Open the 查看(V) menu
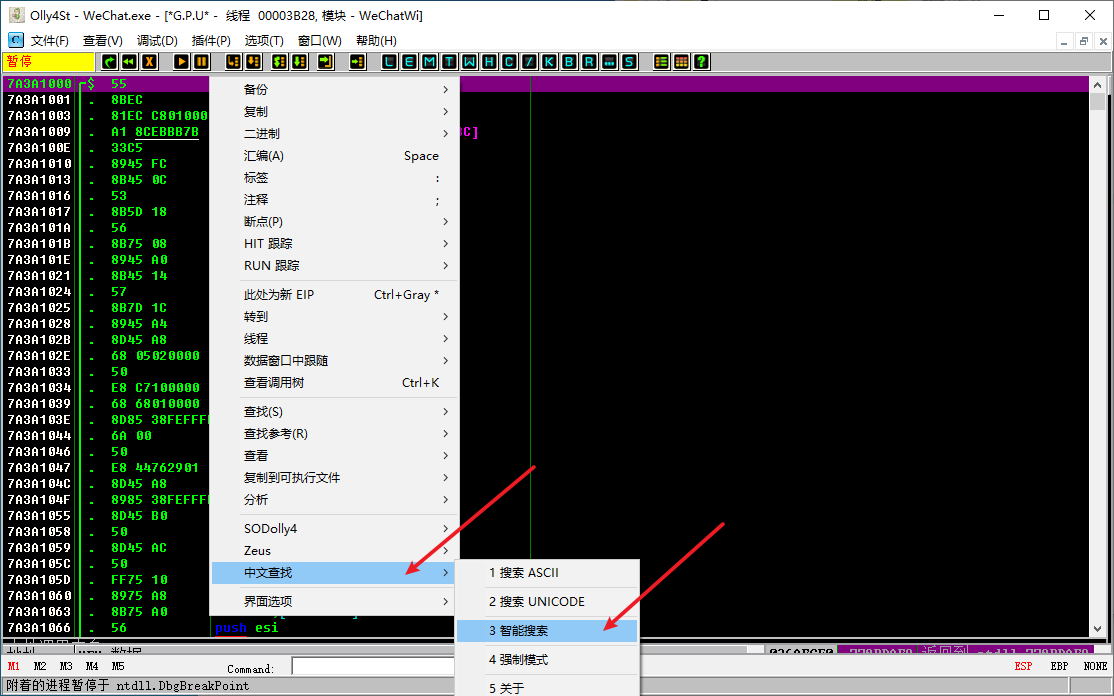Screen dimensions: 1114x696 [103, 40]
